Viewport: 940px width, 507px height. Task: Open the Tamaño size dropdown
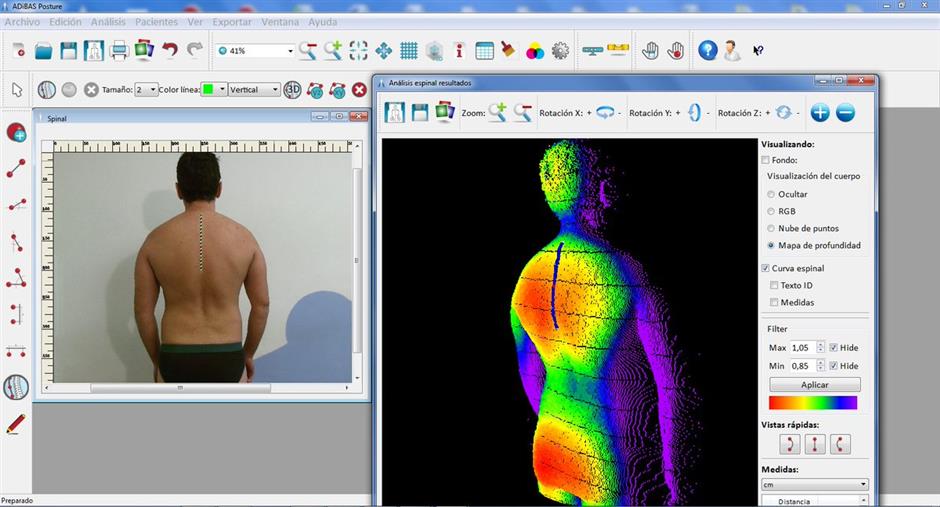pyautogui.click(x=153, y=90)
